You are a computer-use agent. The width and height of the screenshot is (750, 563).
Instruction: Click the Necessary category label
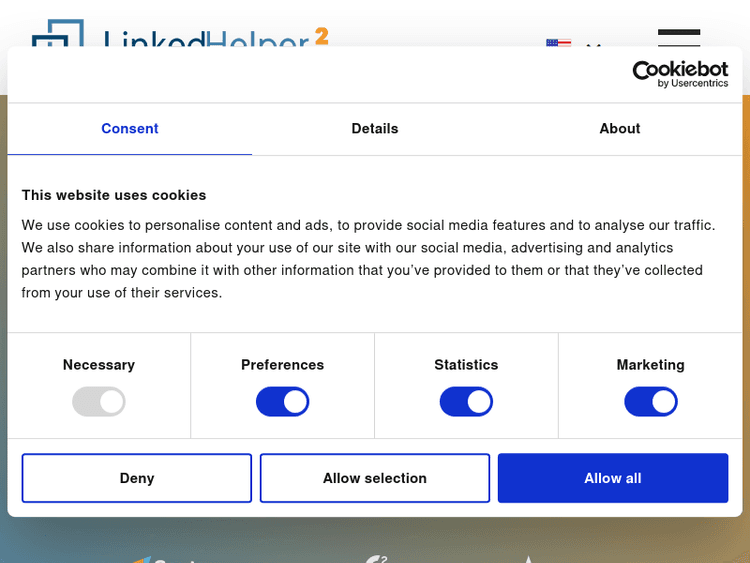(99, 365)
